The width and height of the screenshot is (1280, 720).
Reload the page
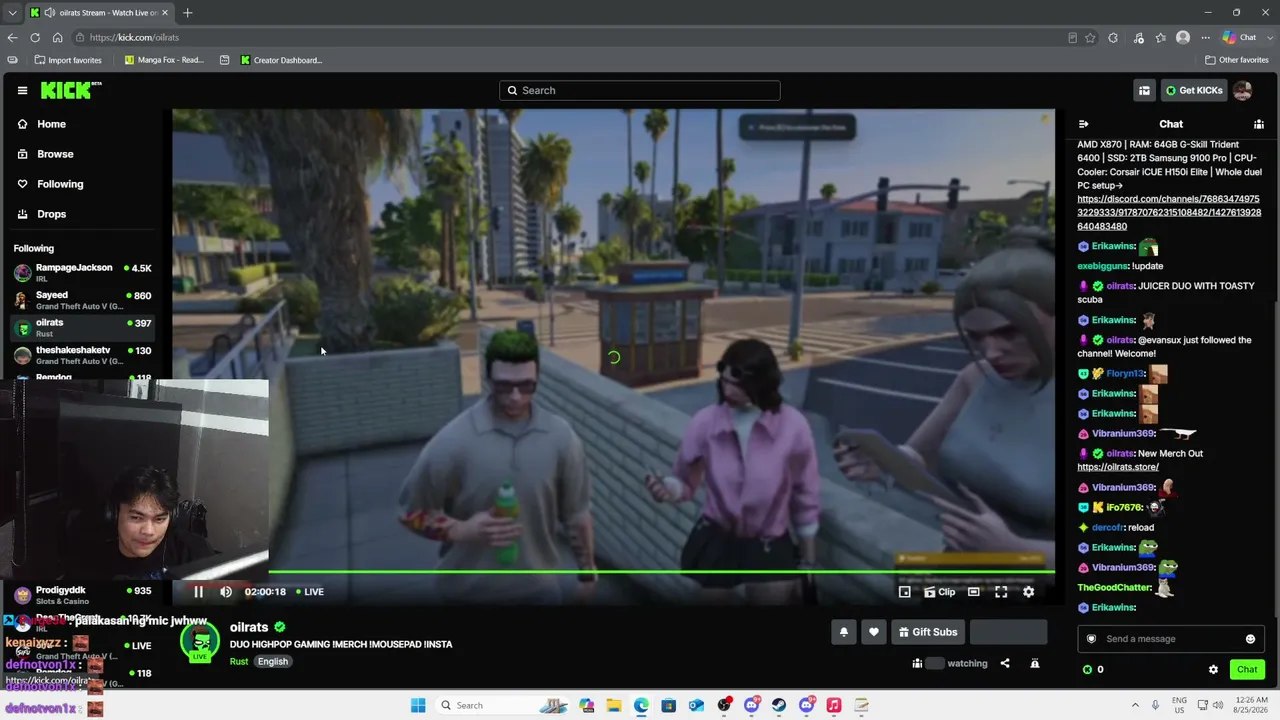pos(35,38)
